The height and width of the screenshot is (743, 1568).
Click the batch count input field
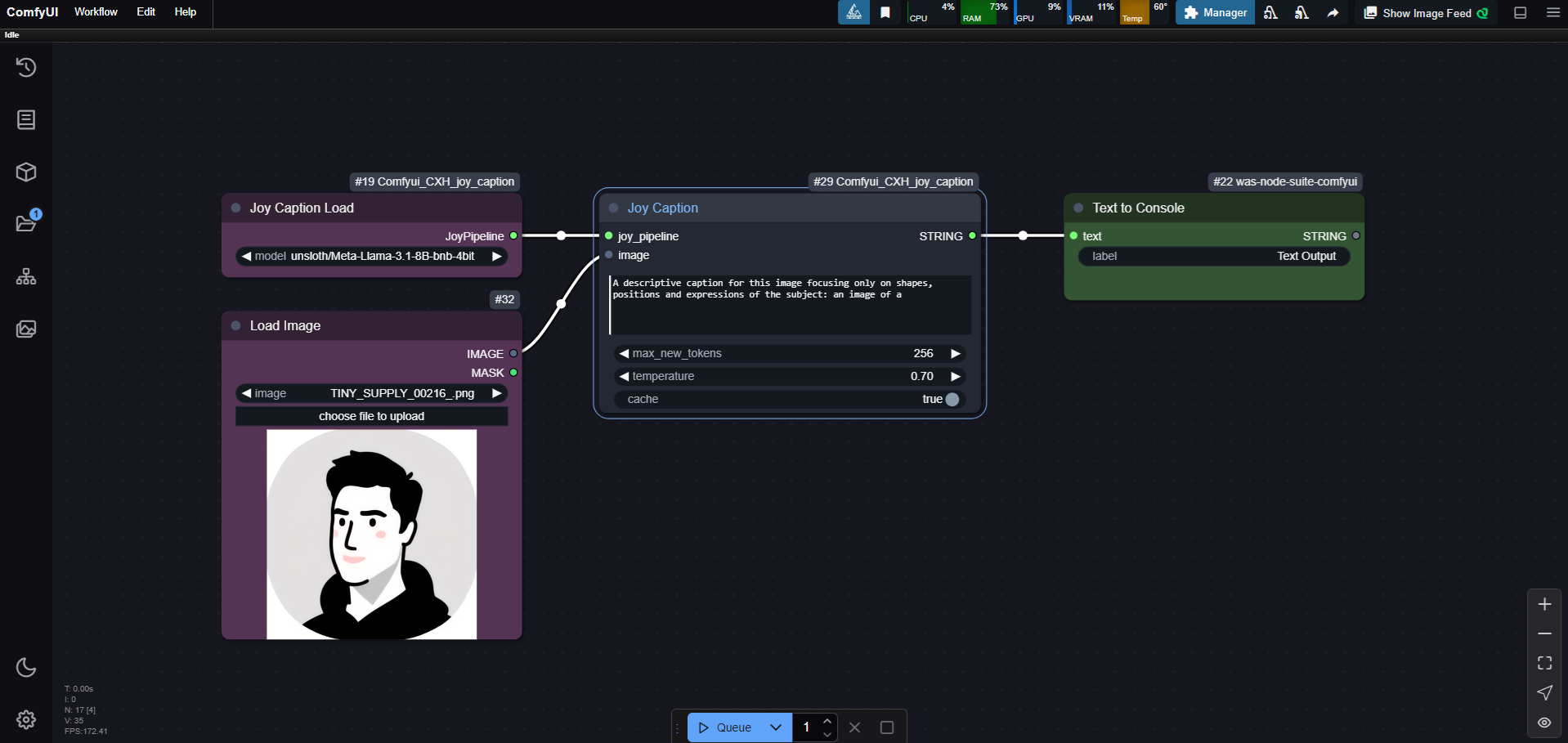coord(807,727)
